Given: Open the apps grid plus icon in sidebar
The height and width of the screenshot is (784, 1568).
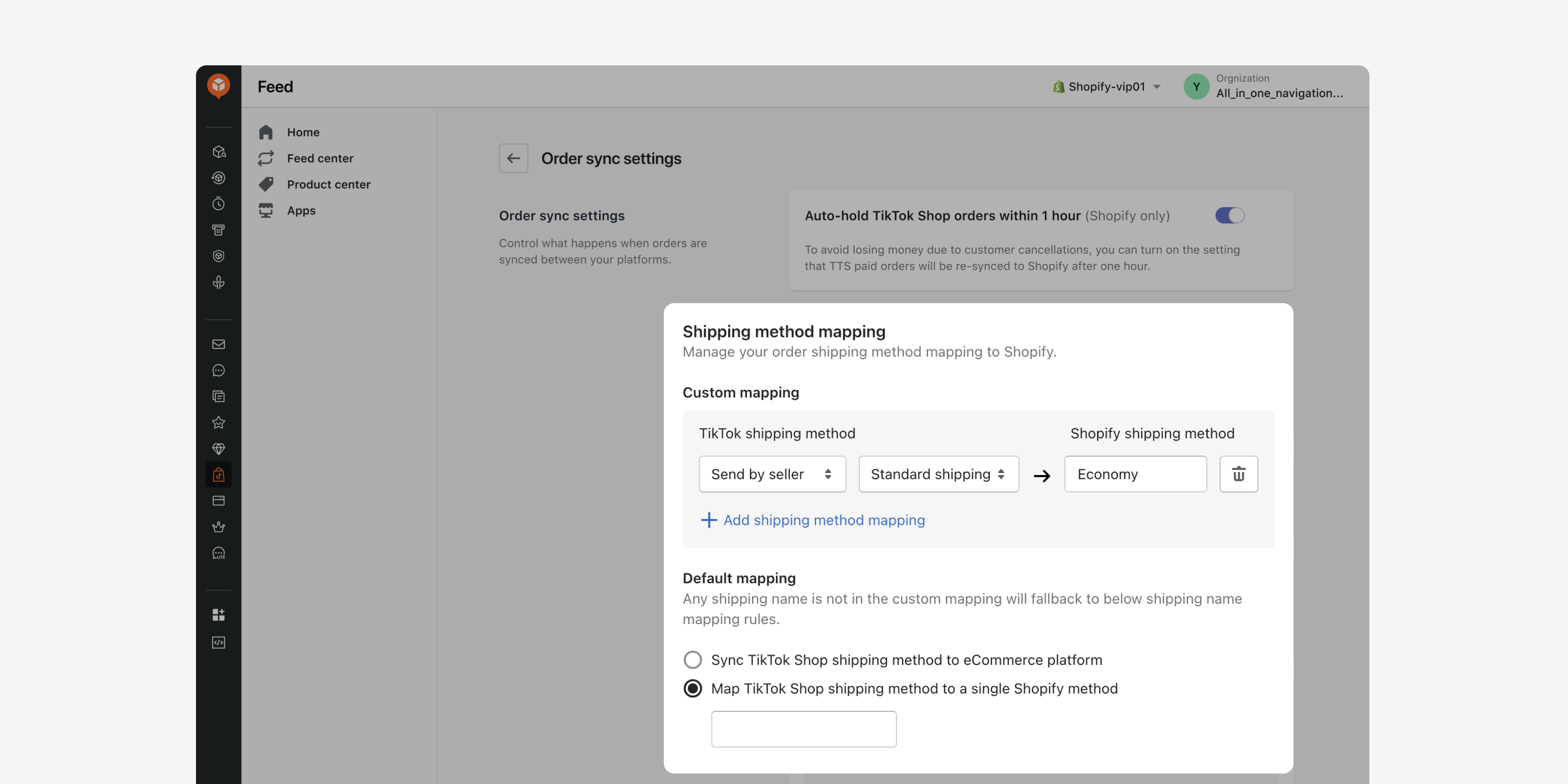Looking at the screenshot, I should click(x=218, y=614).
